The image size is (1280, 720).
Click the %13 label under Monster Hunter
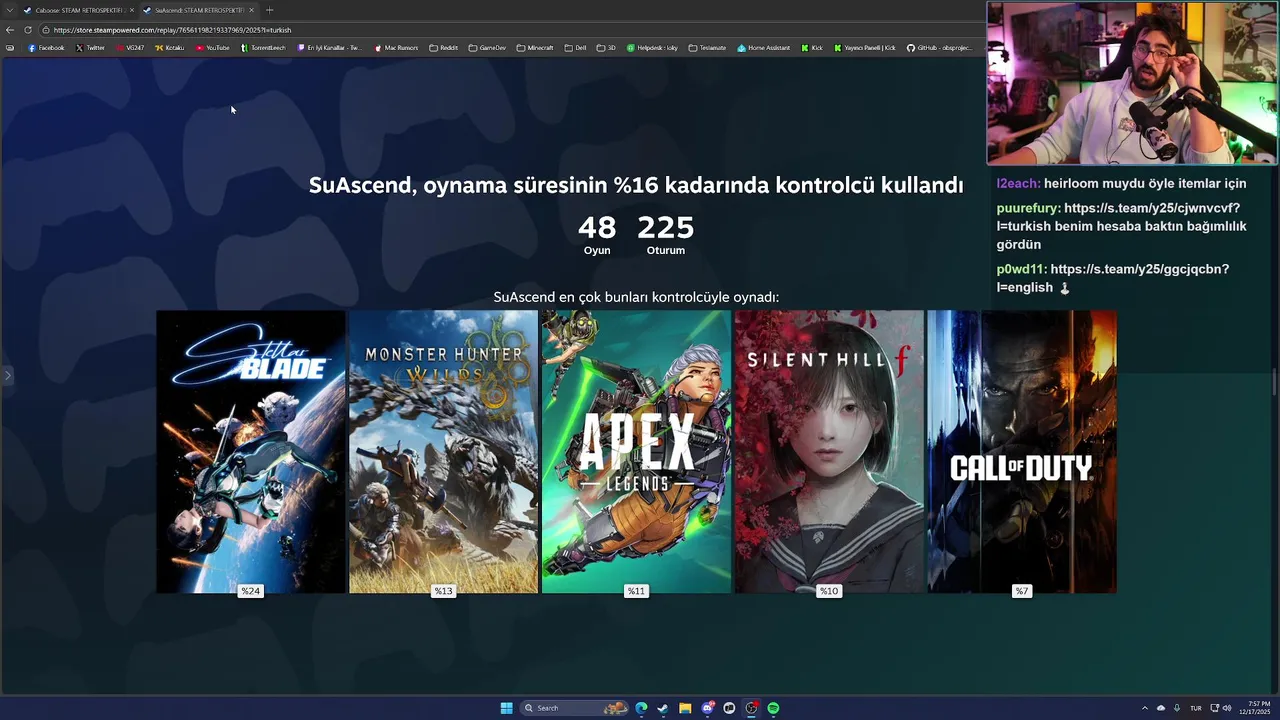pyautogui.click(x=443, y=591)
